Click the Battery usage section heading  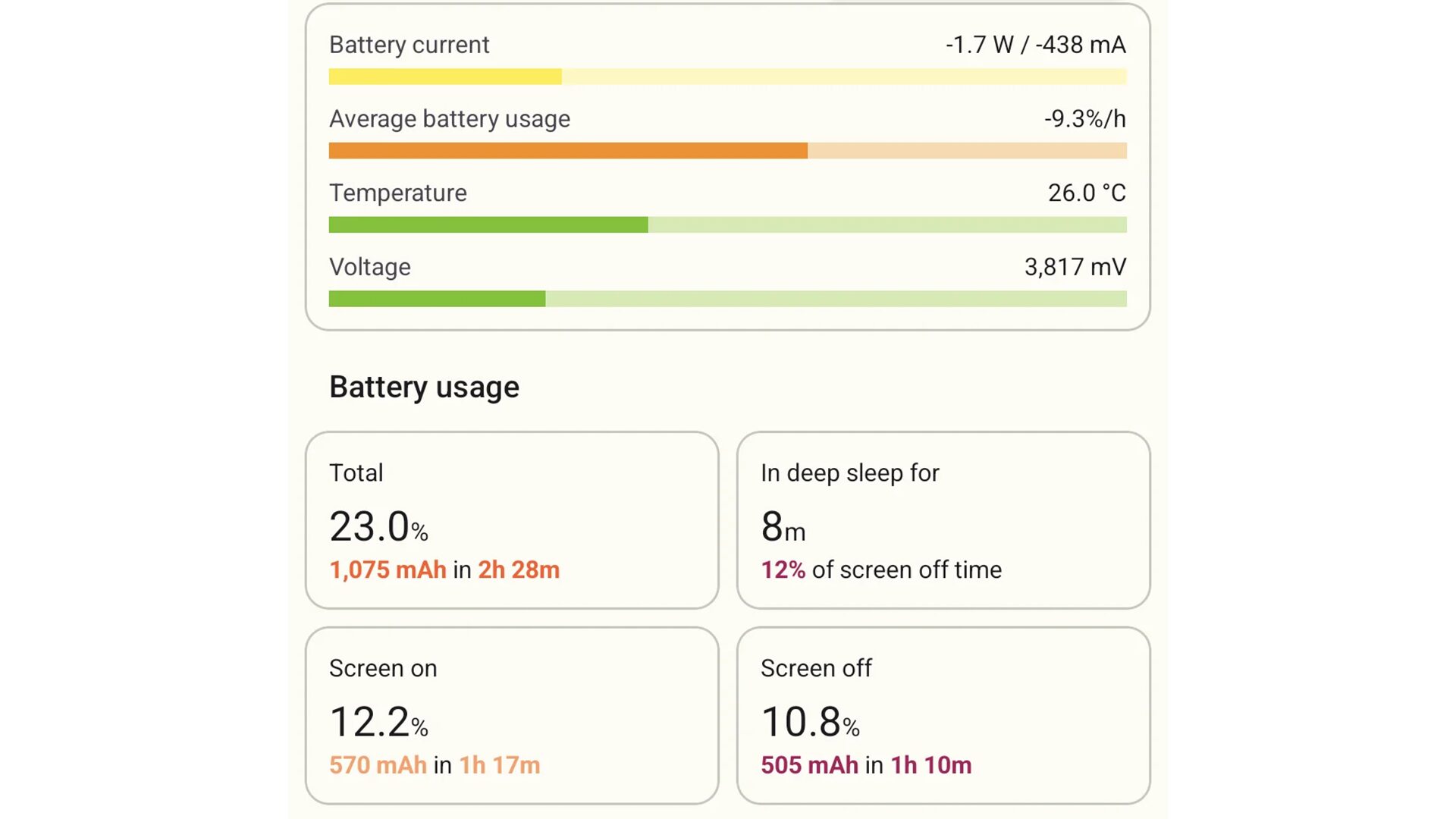point(424,387)
